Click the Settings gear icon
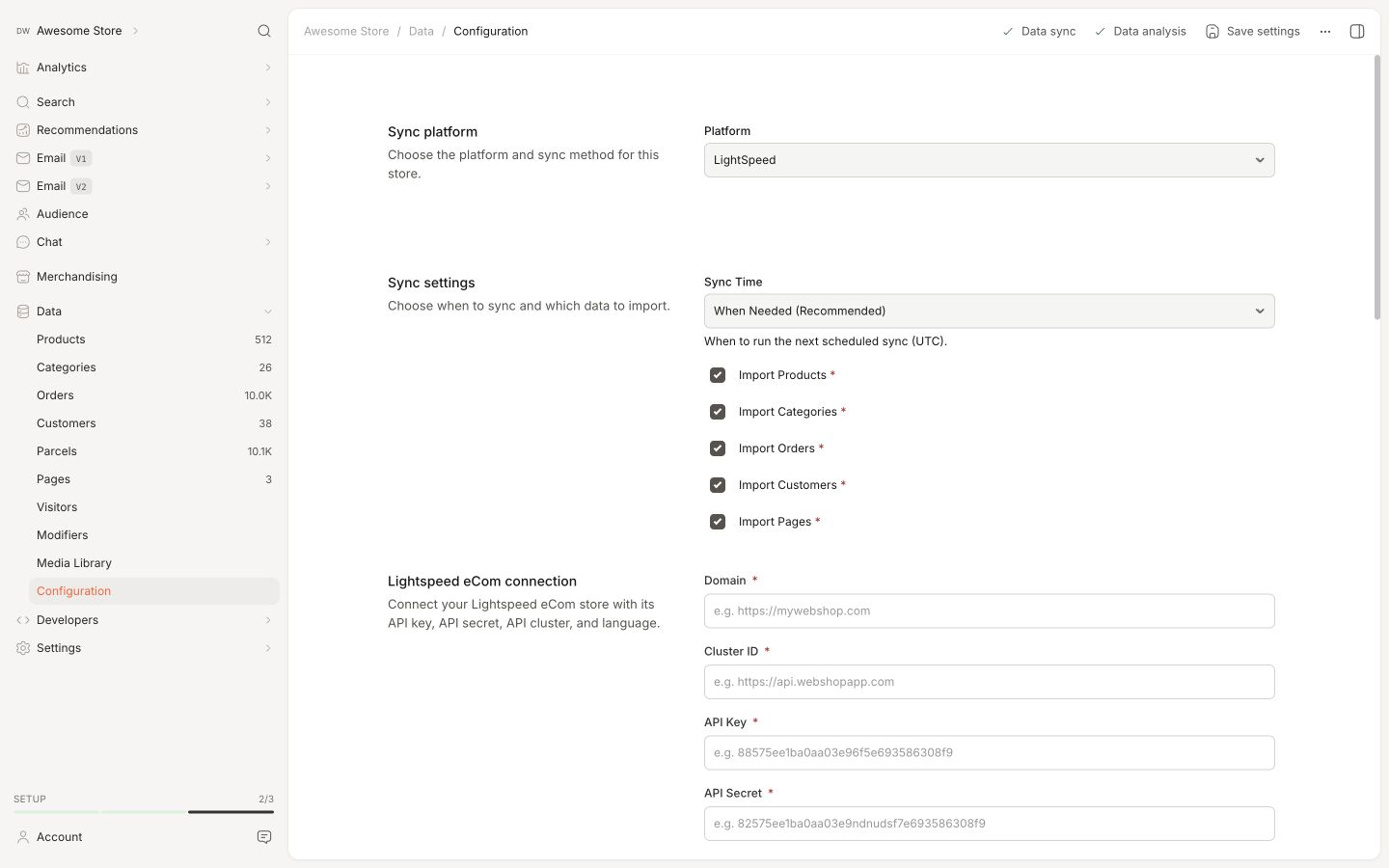 (x=23, y=648)
